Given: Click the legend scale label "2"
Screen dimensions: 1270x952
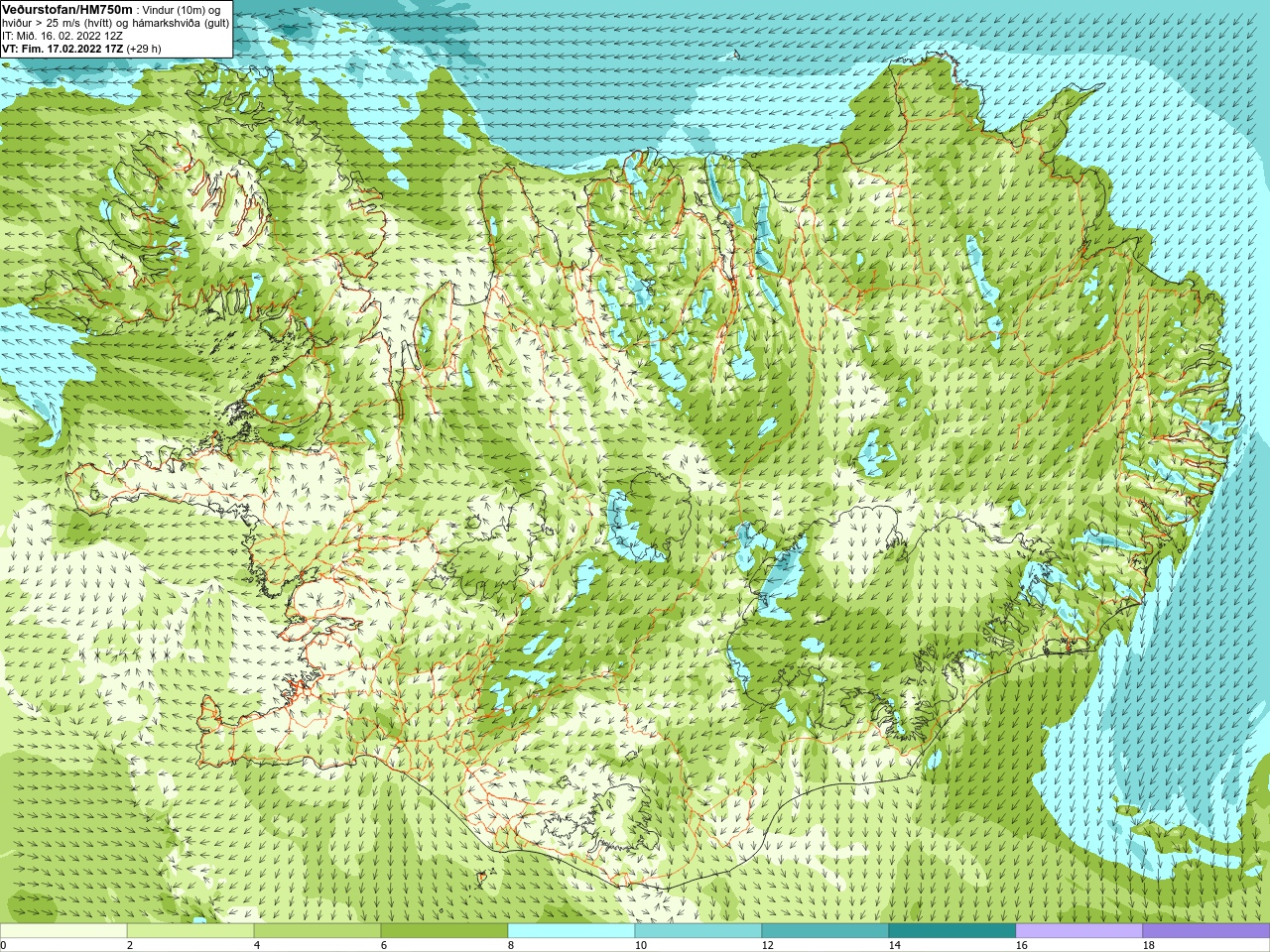Looking at the screenshot, I should click(130, 945).
